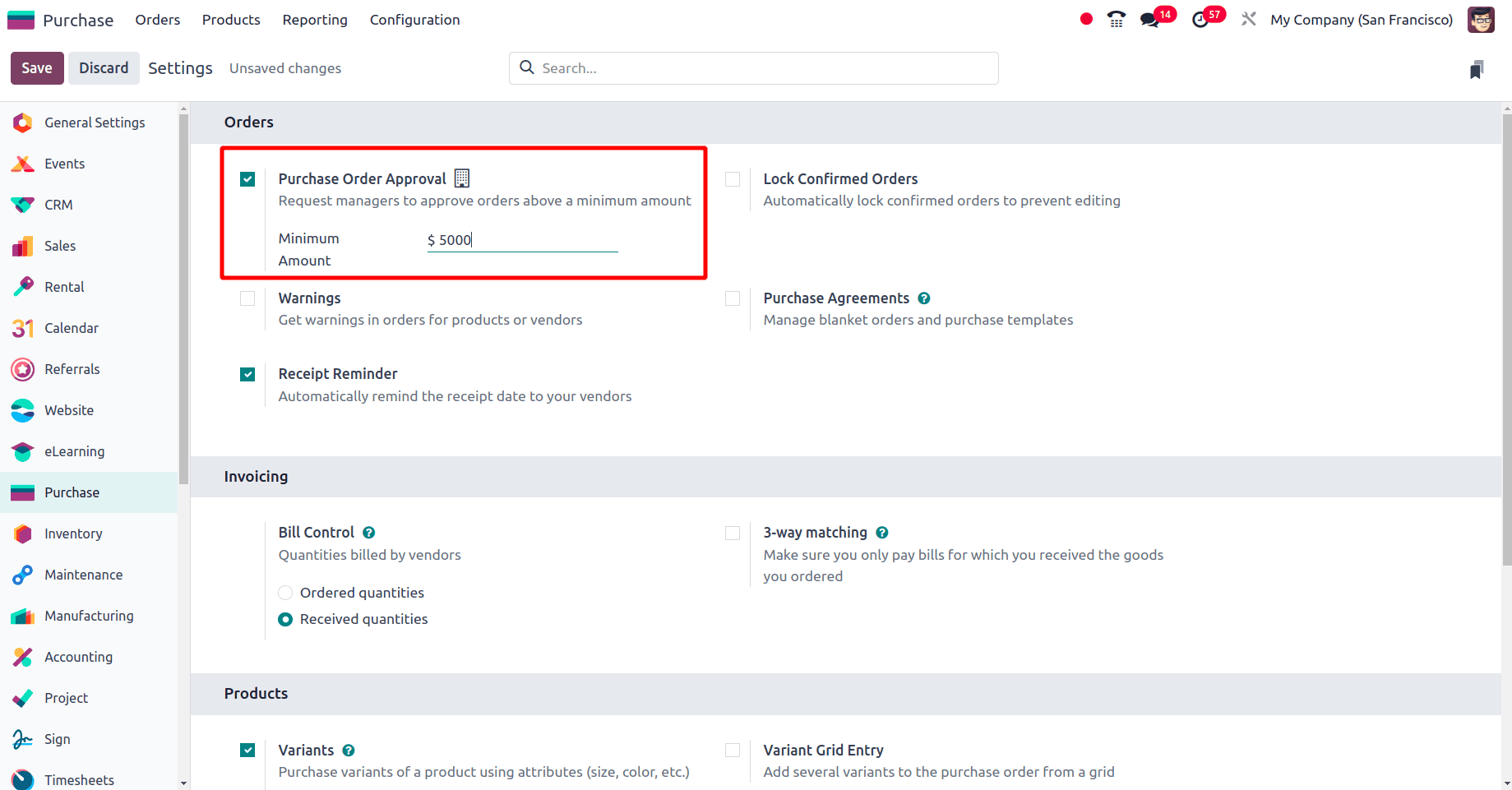Open help icon next to Purchase Agreements
The height and width of the screenshot is (790, 1512).
click(x=923, y=298)
